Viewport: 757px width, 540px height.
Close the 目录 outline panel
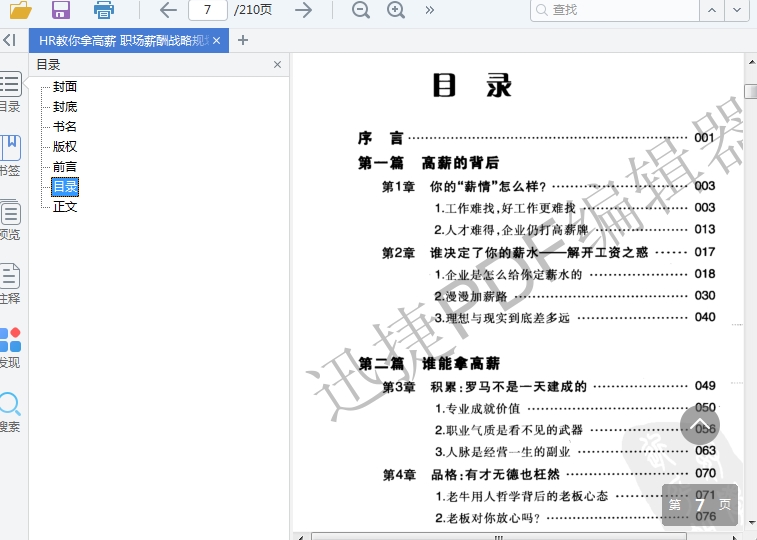277,64
